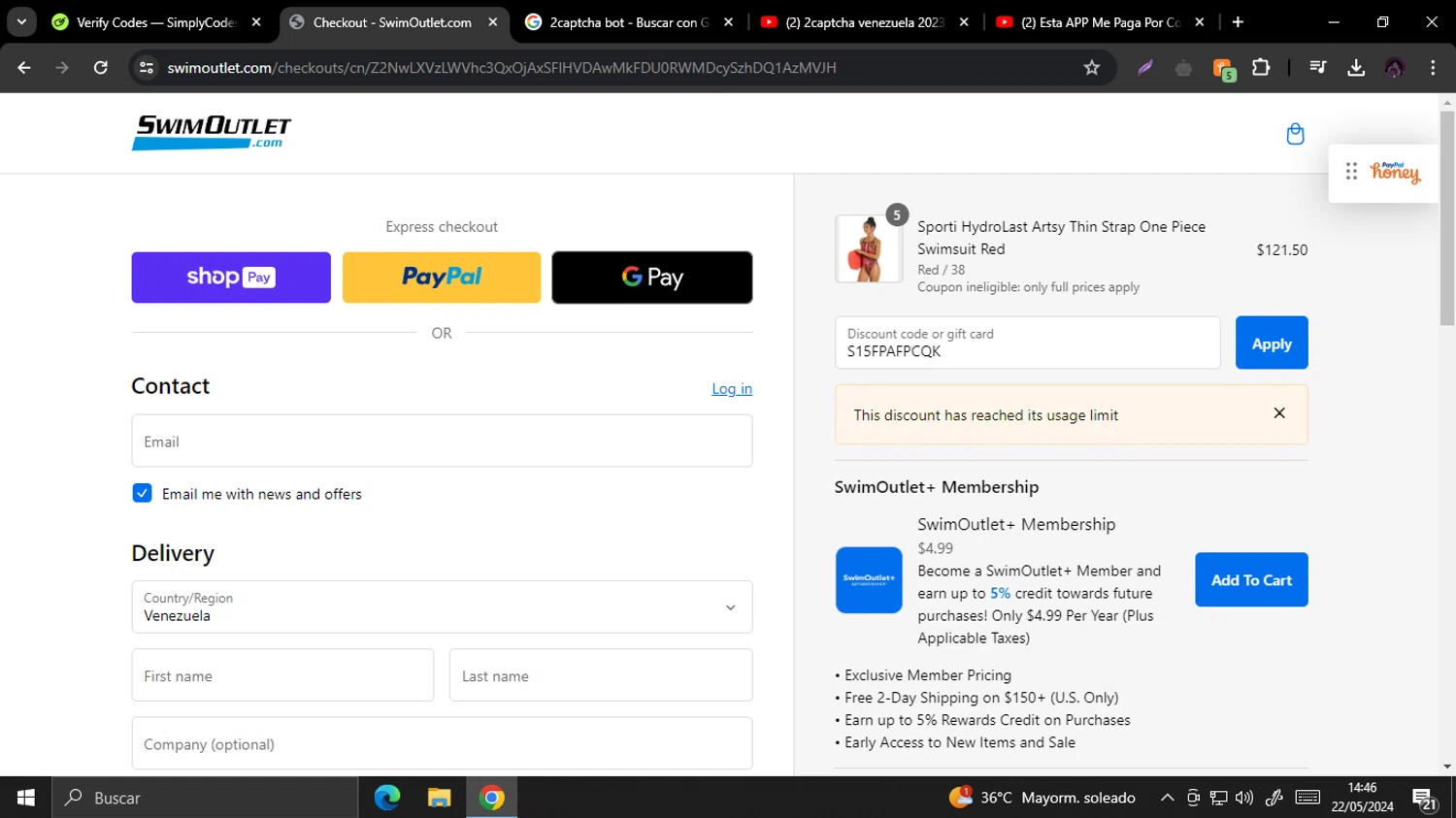Click the Log in link
This screenshot has height=818, width=1456.
(x=732, y=388)
